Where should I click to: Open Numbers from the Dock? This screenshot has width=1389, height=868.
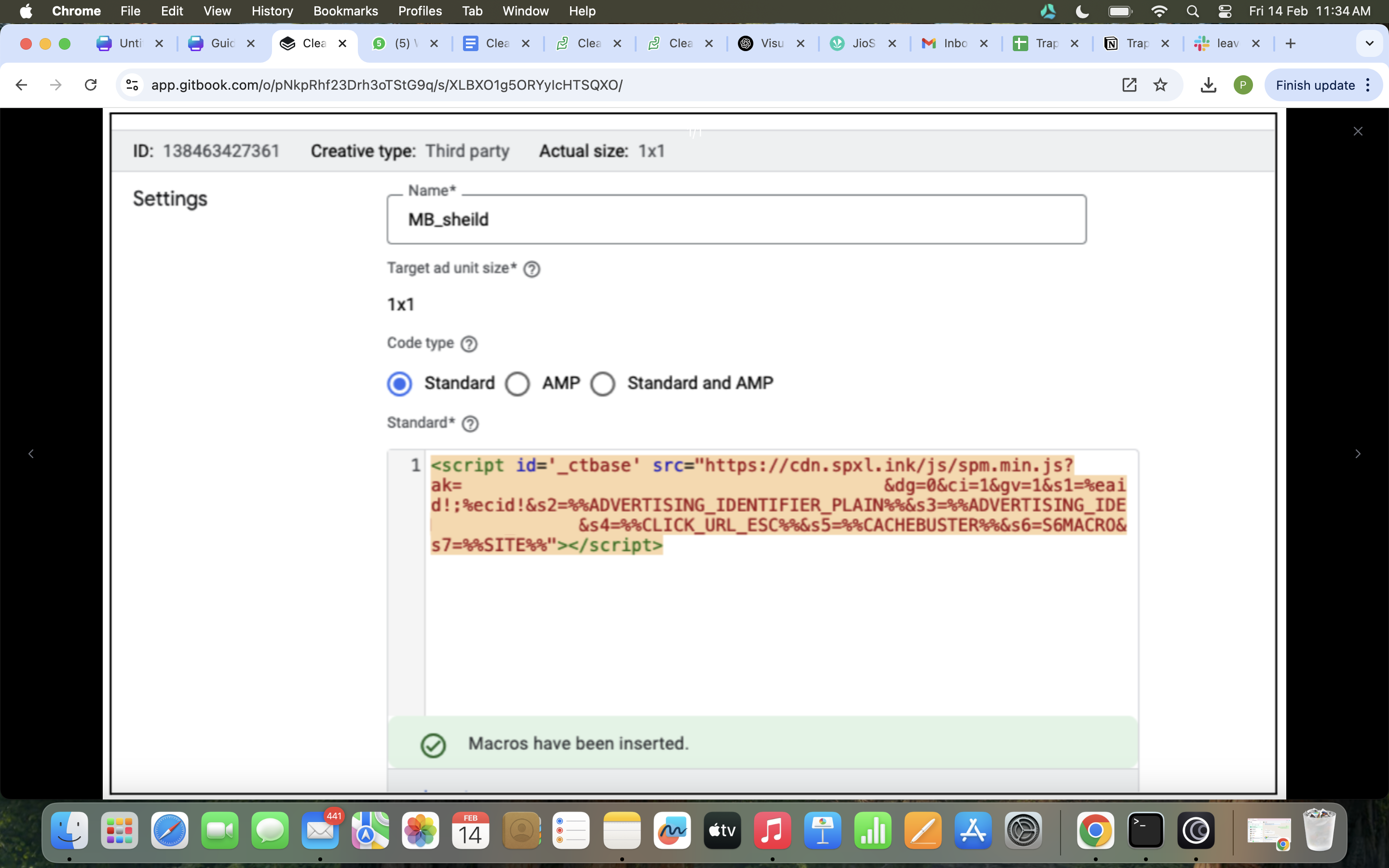pos(872,830)
